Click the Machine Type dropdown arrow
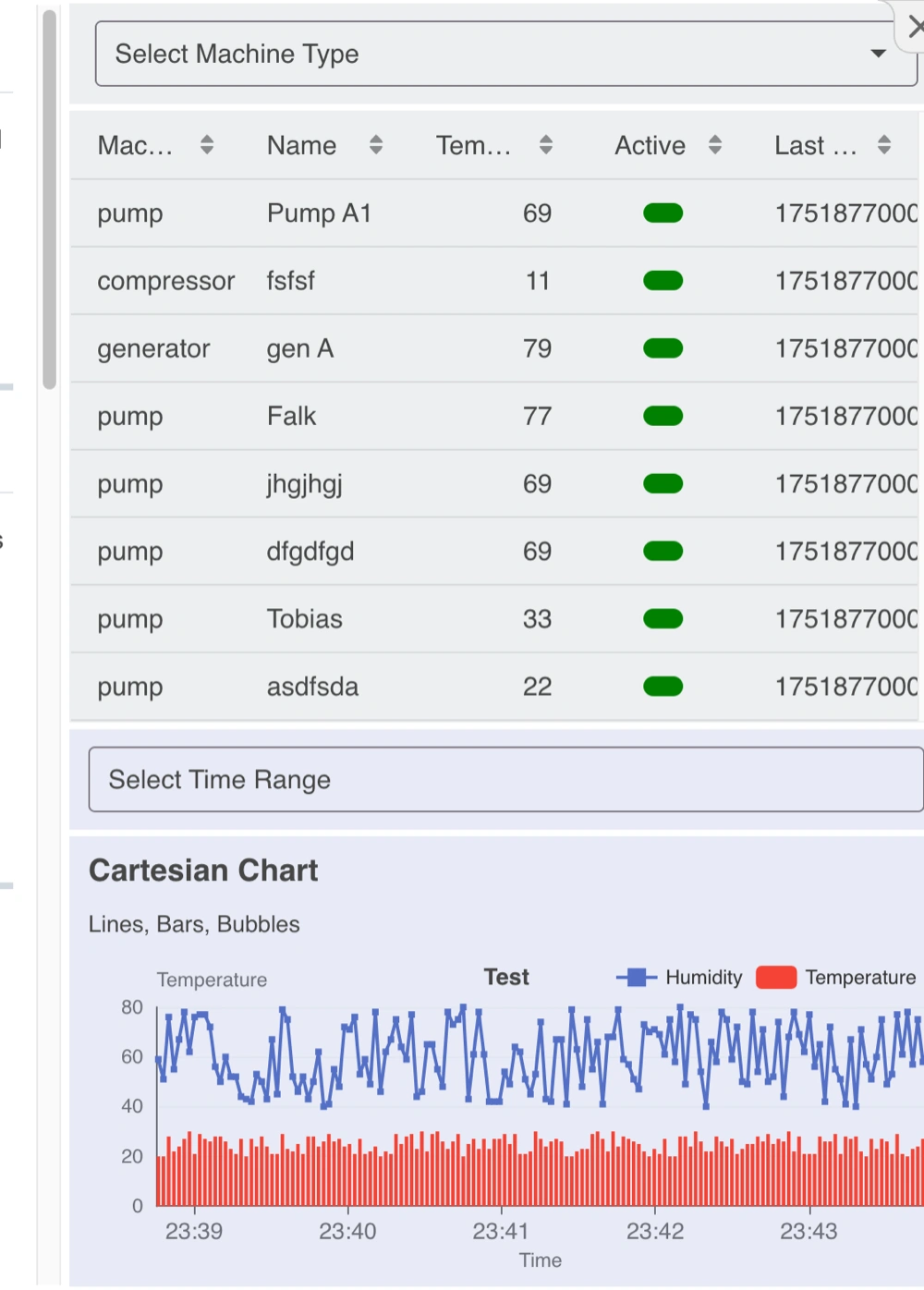Screen dimensions: 924x1290 (x=879, y=54)
